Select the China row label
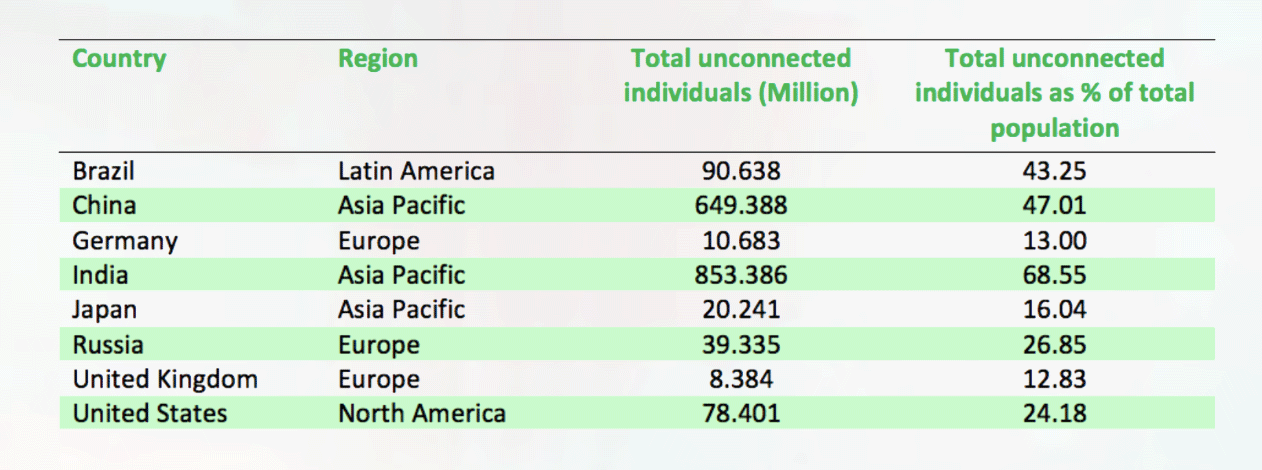 (104, 206)
